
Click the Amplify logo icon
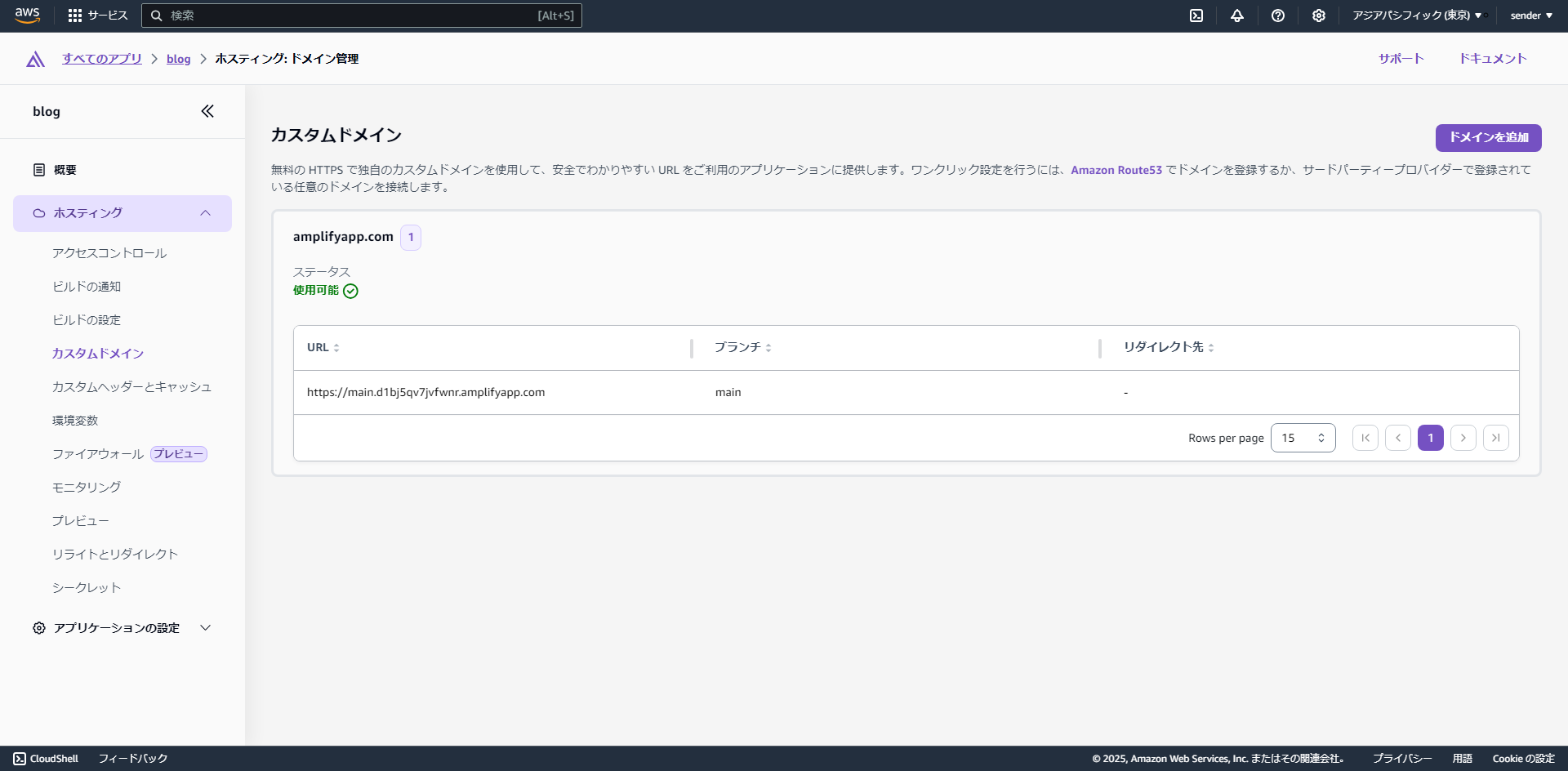(x=35, y=59)
